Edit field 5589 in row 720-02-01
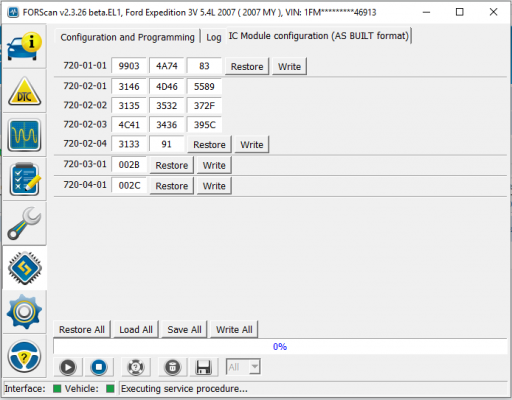This screenshot has width=512, height=400. coord(204,86)
